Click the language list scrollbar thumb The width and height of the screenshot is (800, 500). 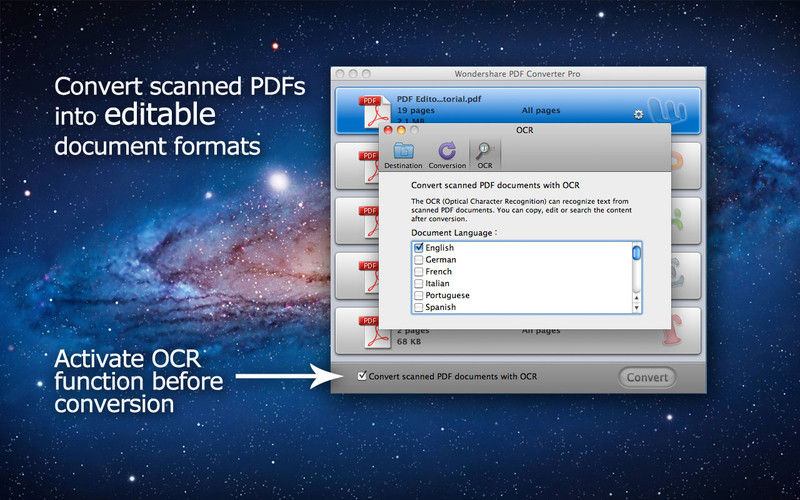coord(636,253)
